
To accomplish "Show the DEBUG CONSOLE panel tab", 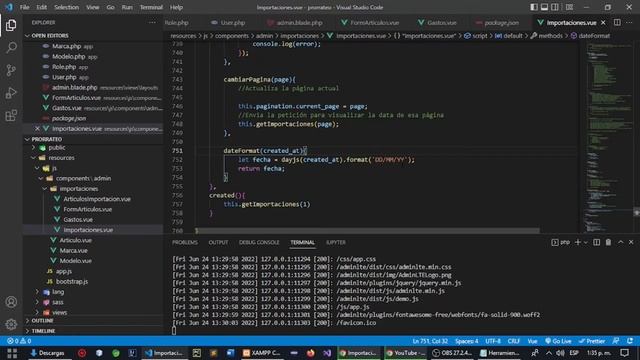I will [x=259, y=242].
